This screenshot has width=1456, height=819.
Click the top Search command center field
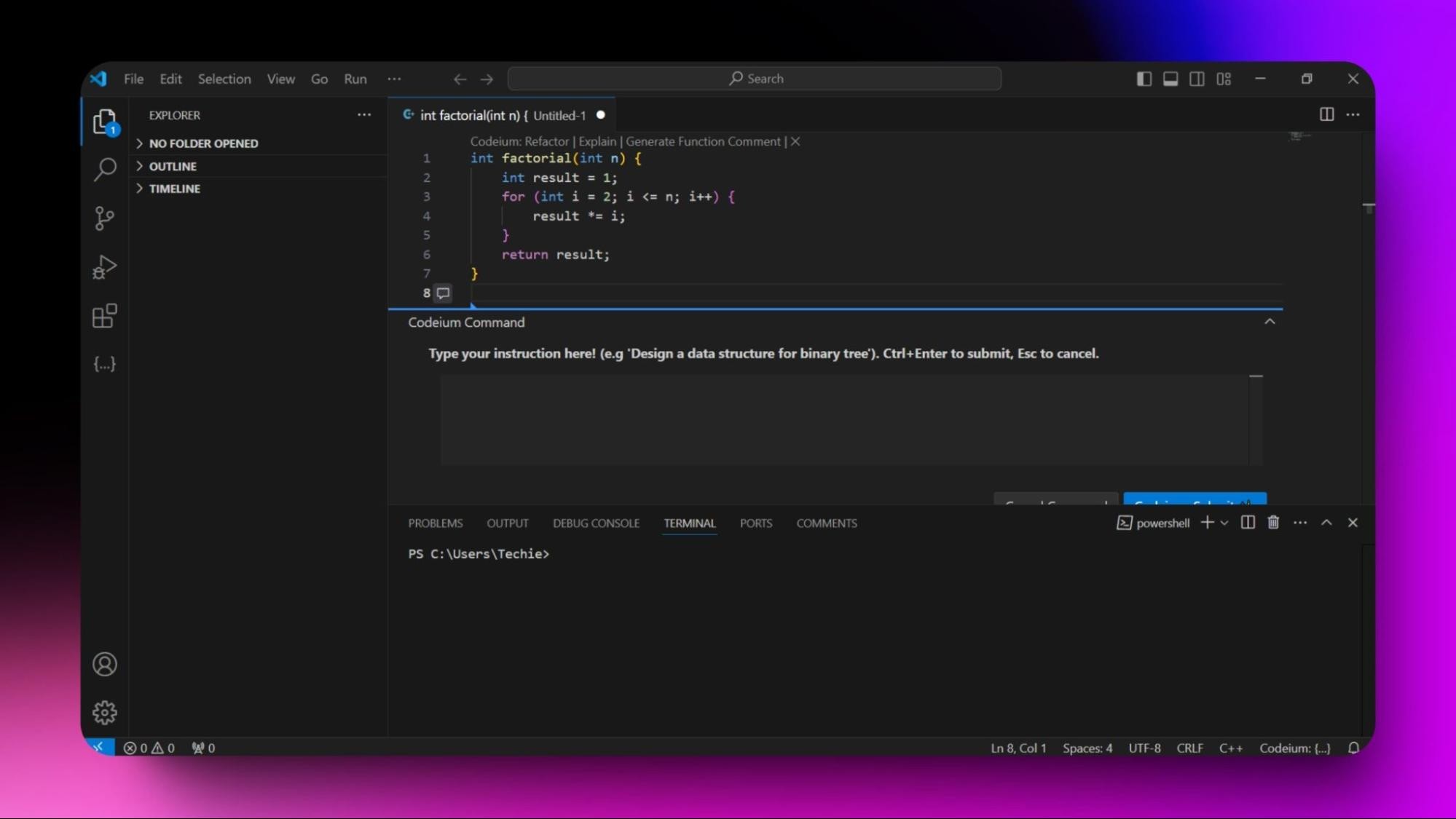click(x=755, y=79)
